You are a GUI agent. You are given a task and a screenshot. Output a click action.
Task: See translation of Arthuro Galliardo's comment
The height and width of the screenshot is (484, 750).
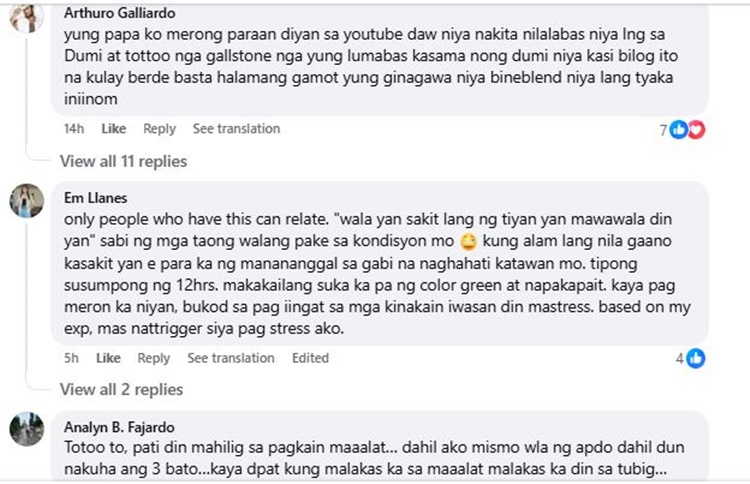(236, 129)
